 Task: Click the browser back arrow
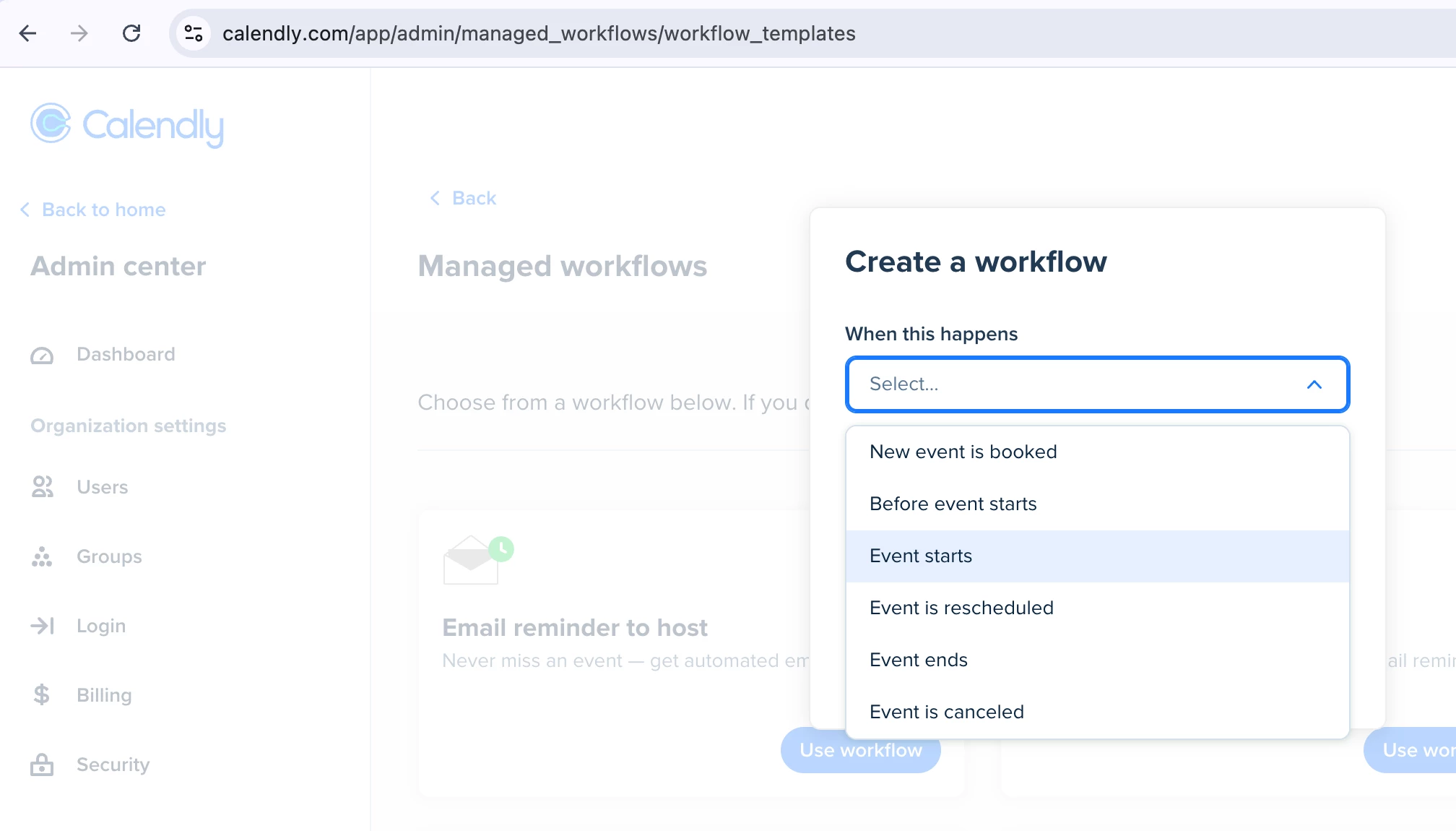(27, 33)
